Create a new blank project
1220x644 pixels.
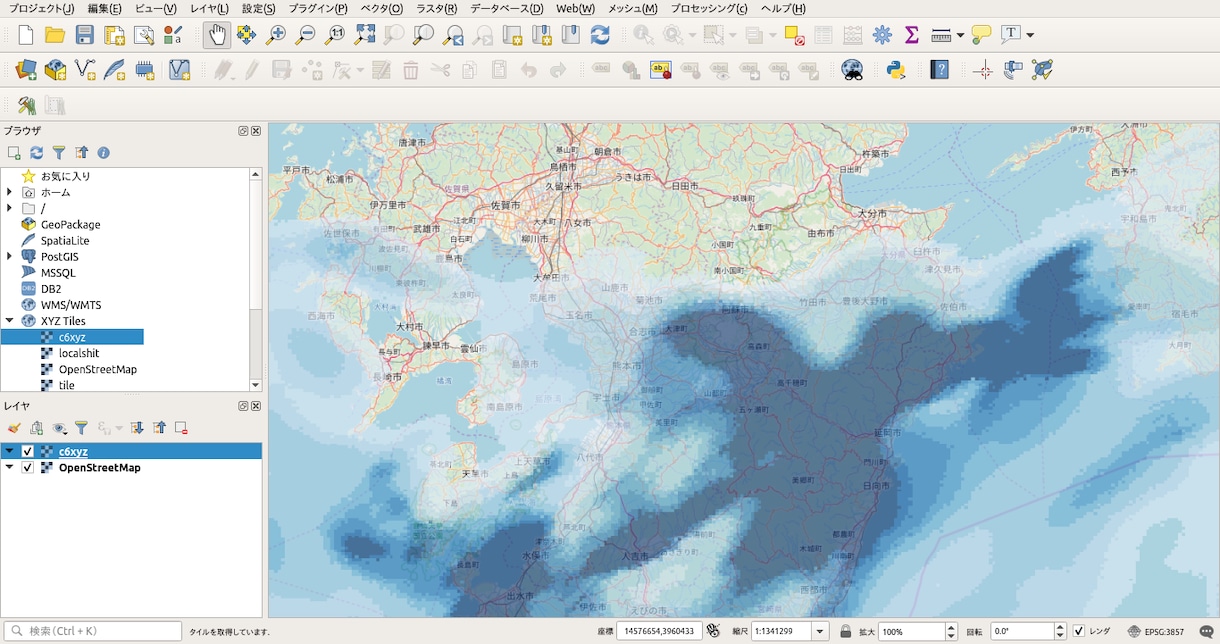pyautogui.click(x=26, y=35)
